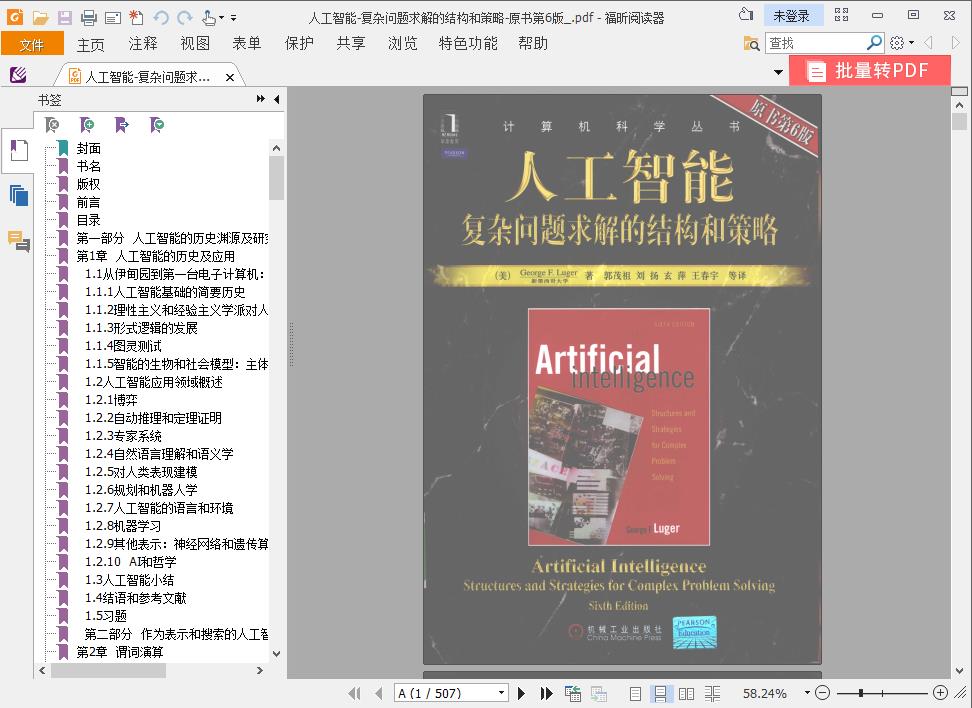Viewport: 972px width, 708px height.
Task: Go to last page button
Action: (x=546, y=693)
